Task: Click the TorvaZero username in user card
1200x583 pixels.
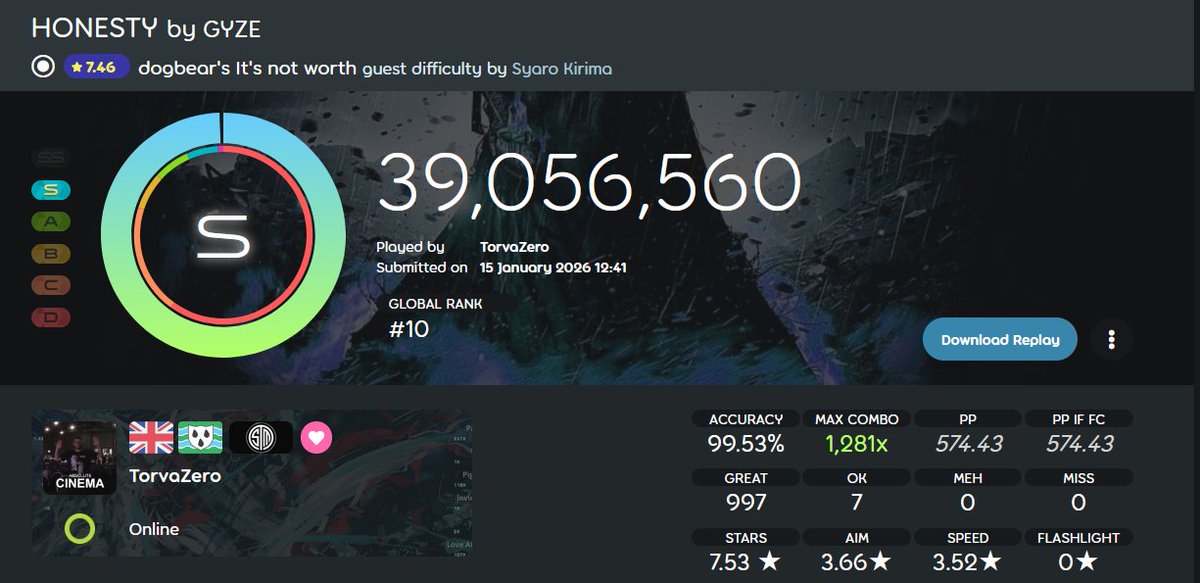Action: (x=175, y=475)
